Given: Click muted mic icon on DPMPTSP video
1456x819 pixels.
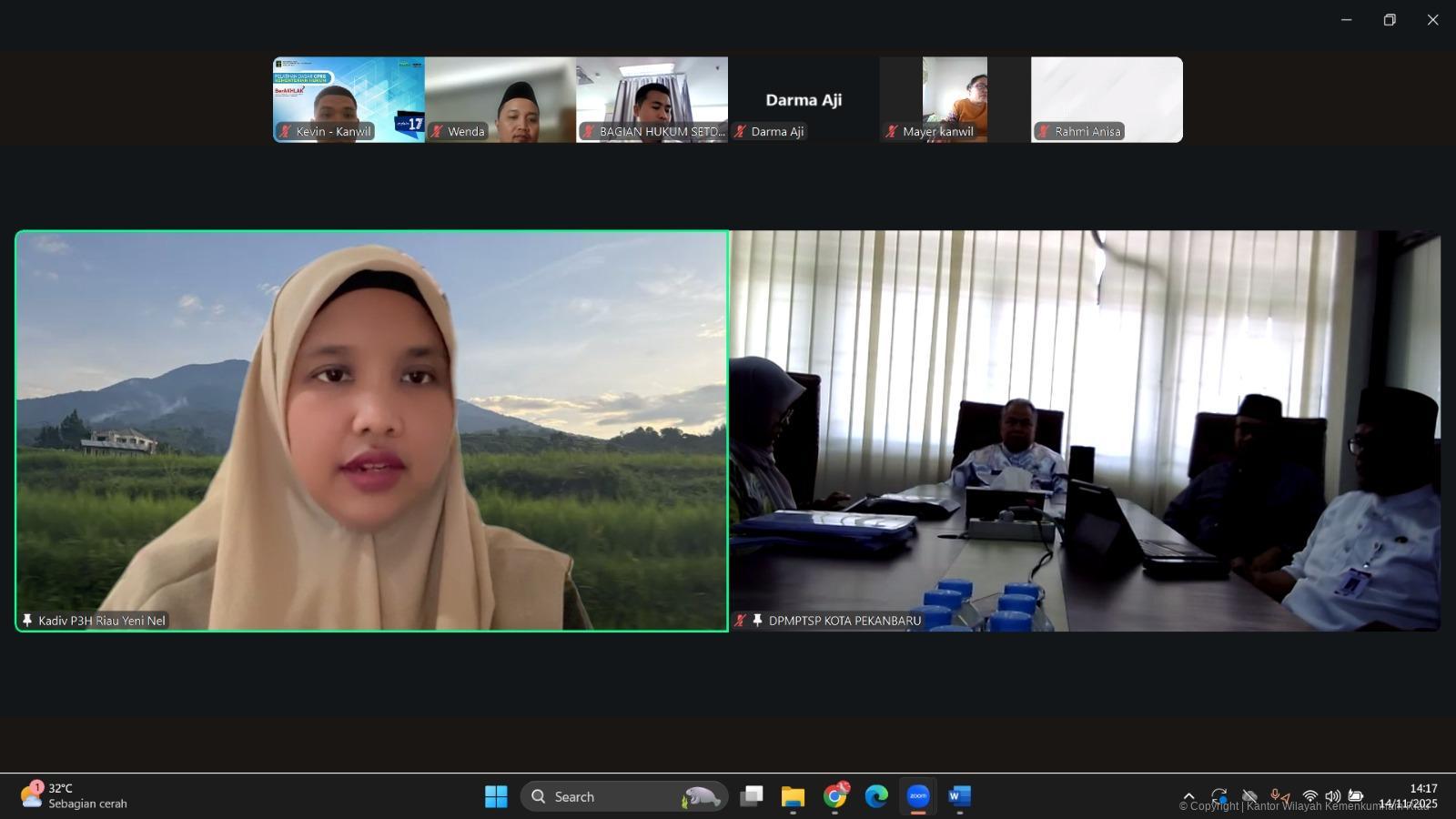Looking at the screenshot, I should click(x=741, y=621).
